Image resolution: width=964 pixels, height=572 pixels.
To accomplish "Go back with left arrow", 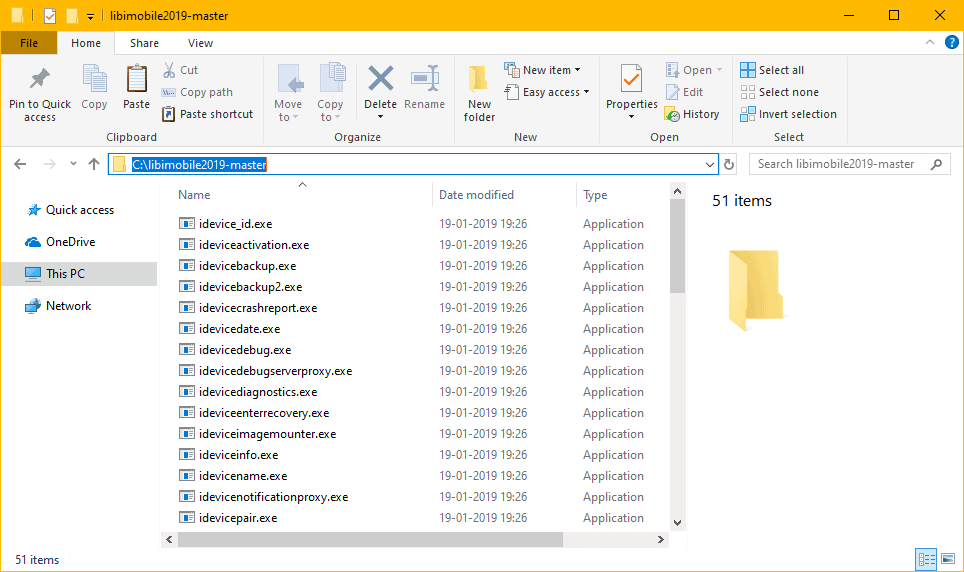I will 20,164.
